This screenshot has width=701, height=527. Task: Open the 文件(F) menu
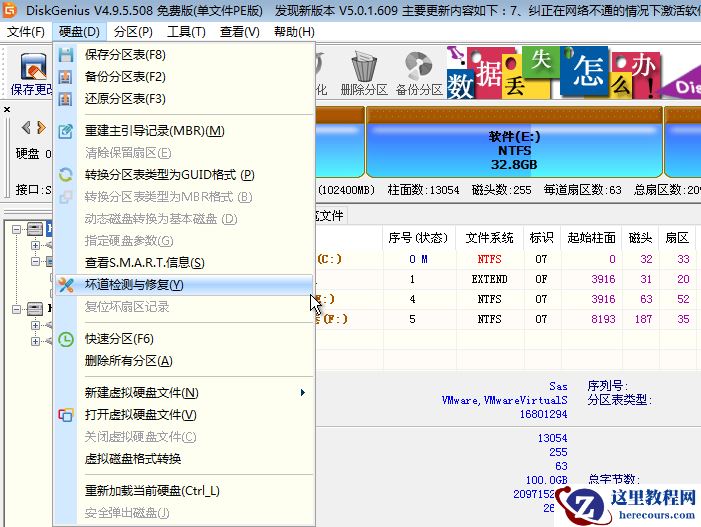point(26,32)
